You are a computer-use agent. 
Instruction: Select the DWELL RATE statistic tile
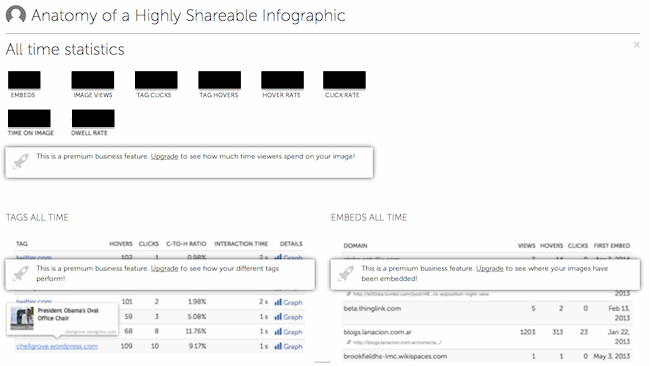point(93,123)
